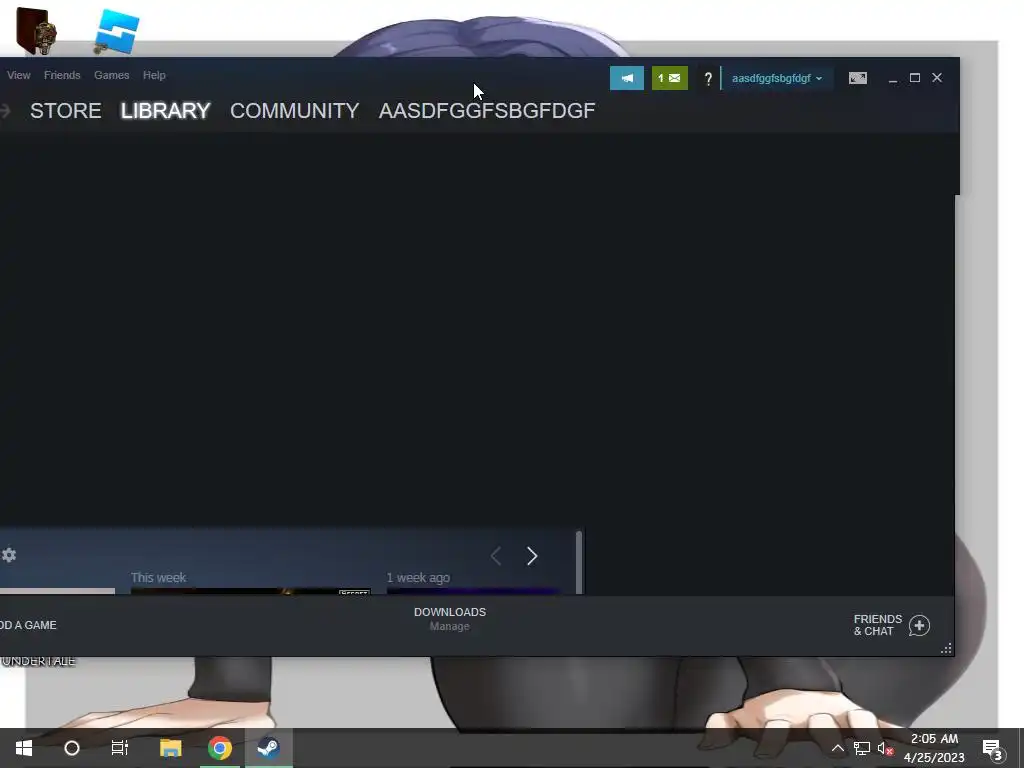
Task: Open the game thumbnail under This week
Action: (251, 591)
